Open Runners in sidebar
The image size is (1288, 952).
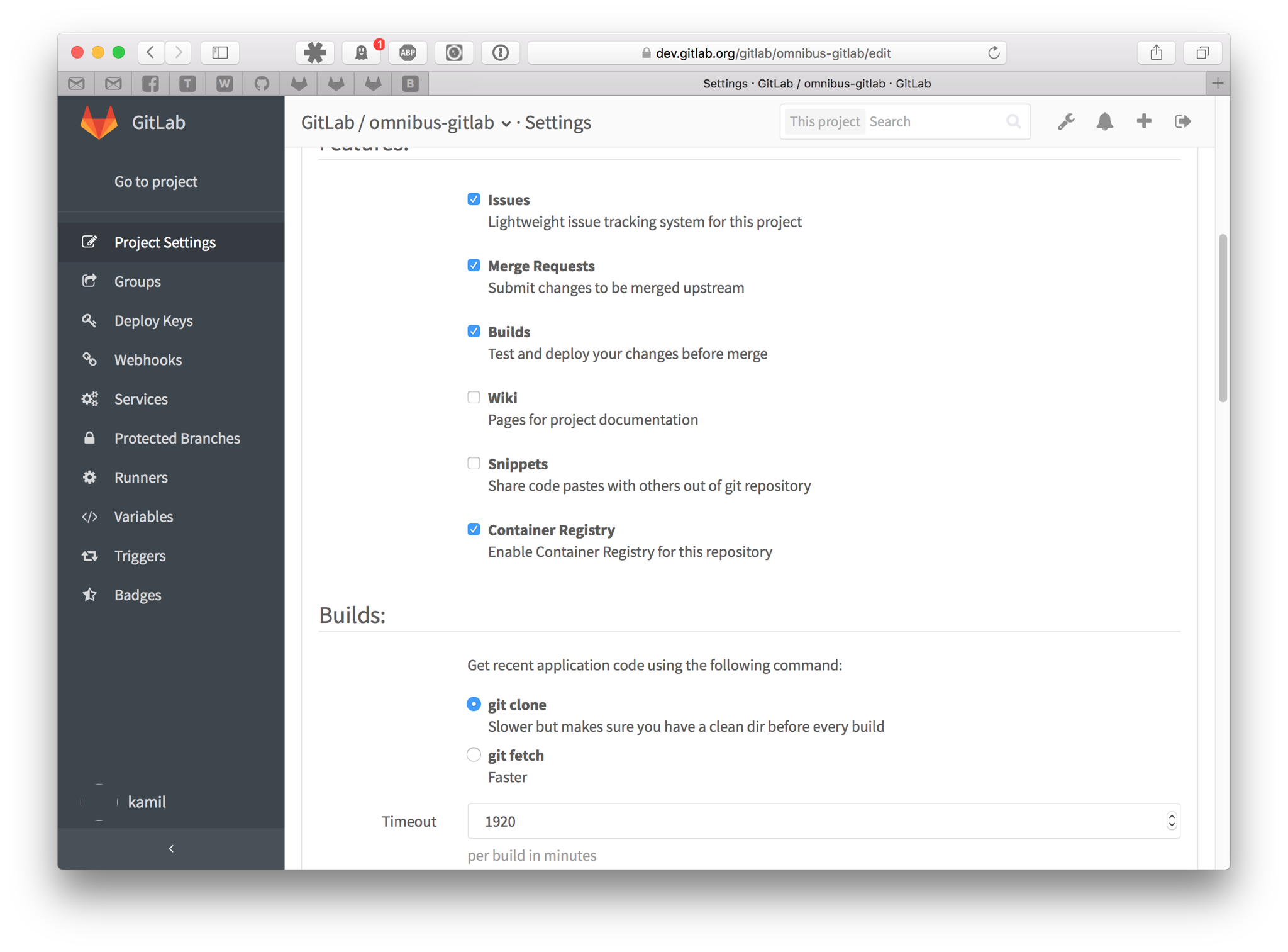[171, 477]
